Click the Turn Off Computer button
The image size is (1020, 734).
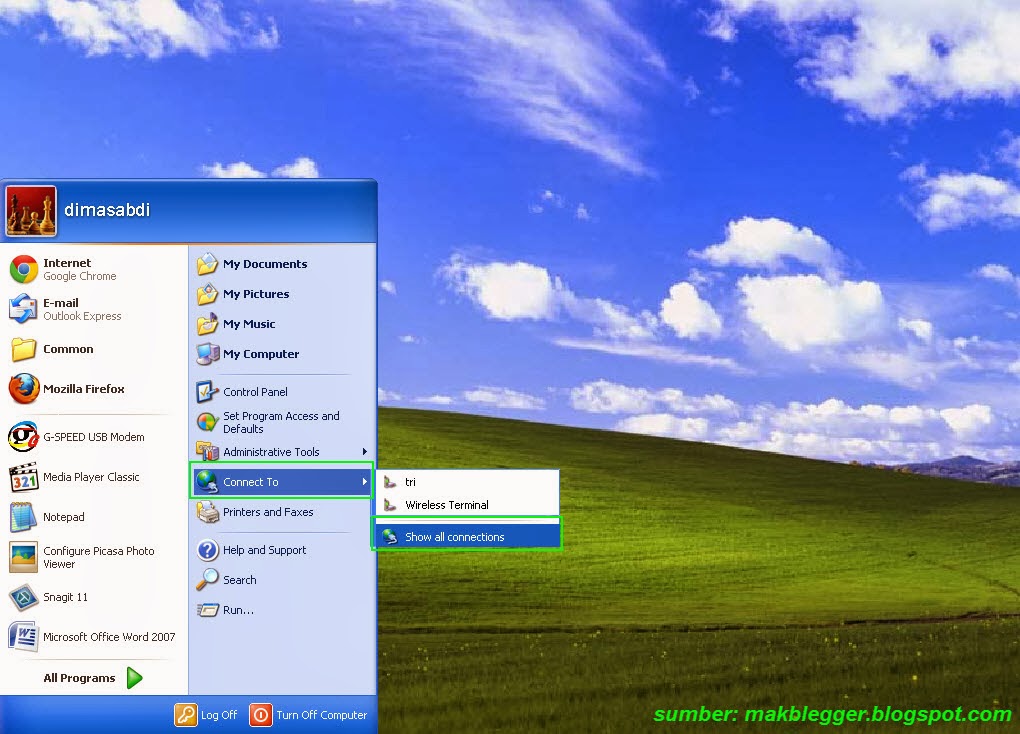point(308,715)
